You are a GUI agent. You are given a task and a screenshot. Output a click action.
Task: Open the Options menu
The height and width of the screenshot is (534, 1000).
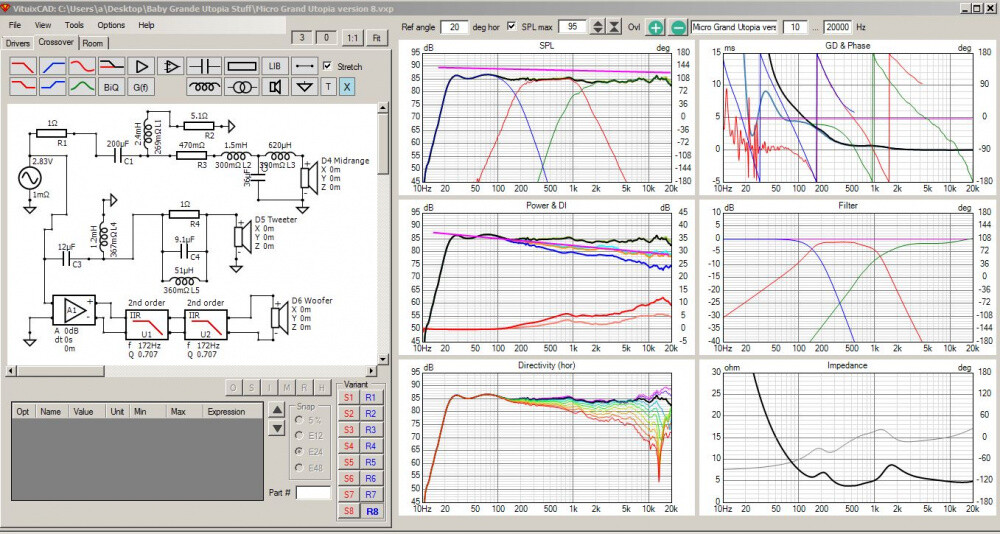tap(111, 24)
